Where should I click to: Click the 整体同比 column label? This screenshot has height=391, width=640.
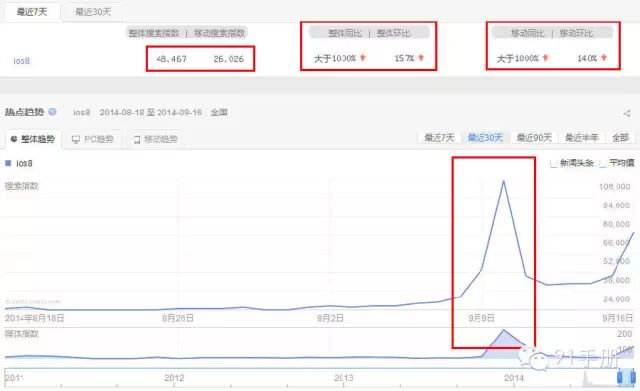(345, 33)
